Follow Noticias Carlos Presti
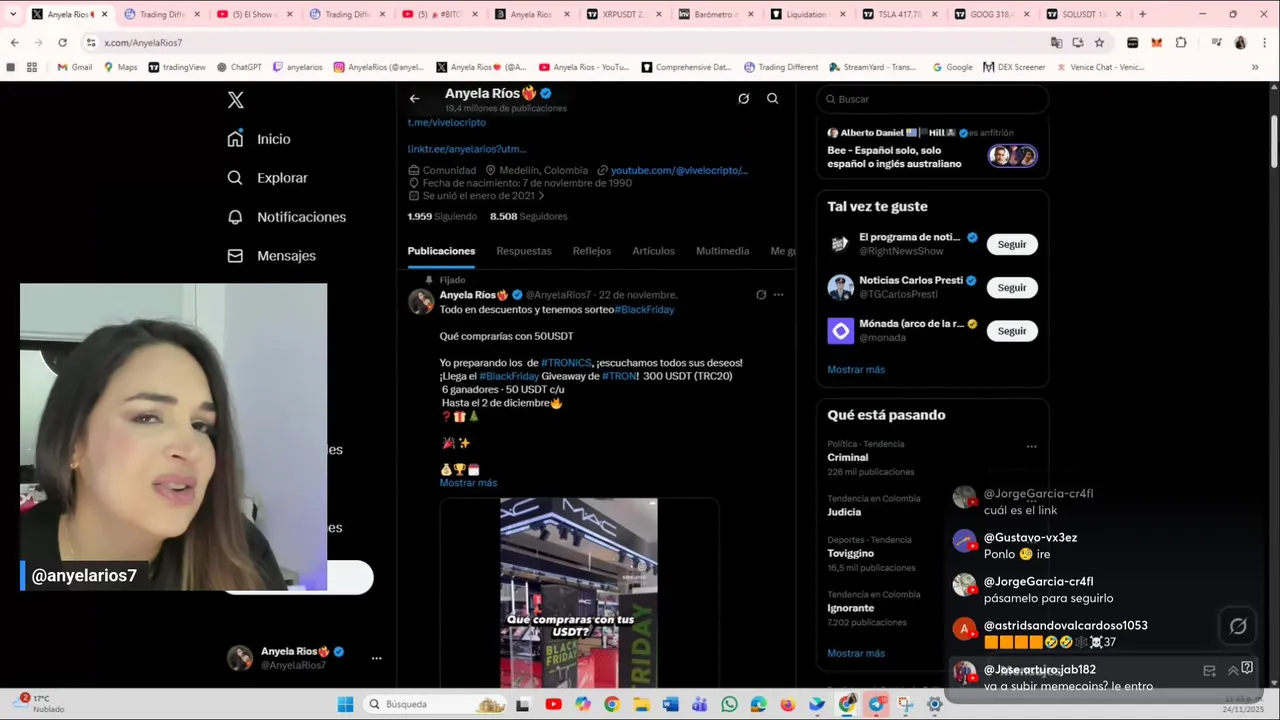This screenshot has width=1280, height=720. [x=1012, y=288]
